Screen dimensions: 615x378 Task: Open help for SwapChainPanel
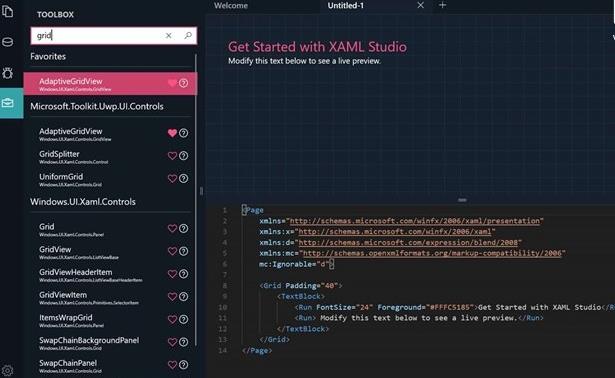click(x=183, y=365)
